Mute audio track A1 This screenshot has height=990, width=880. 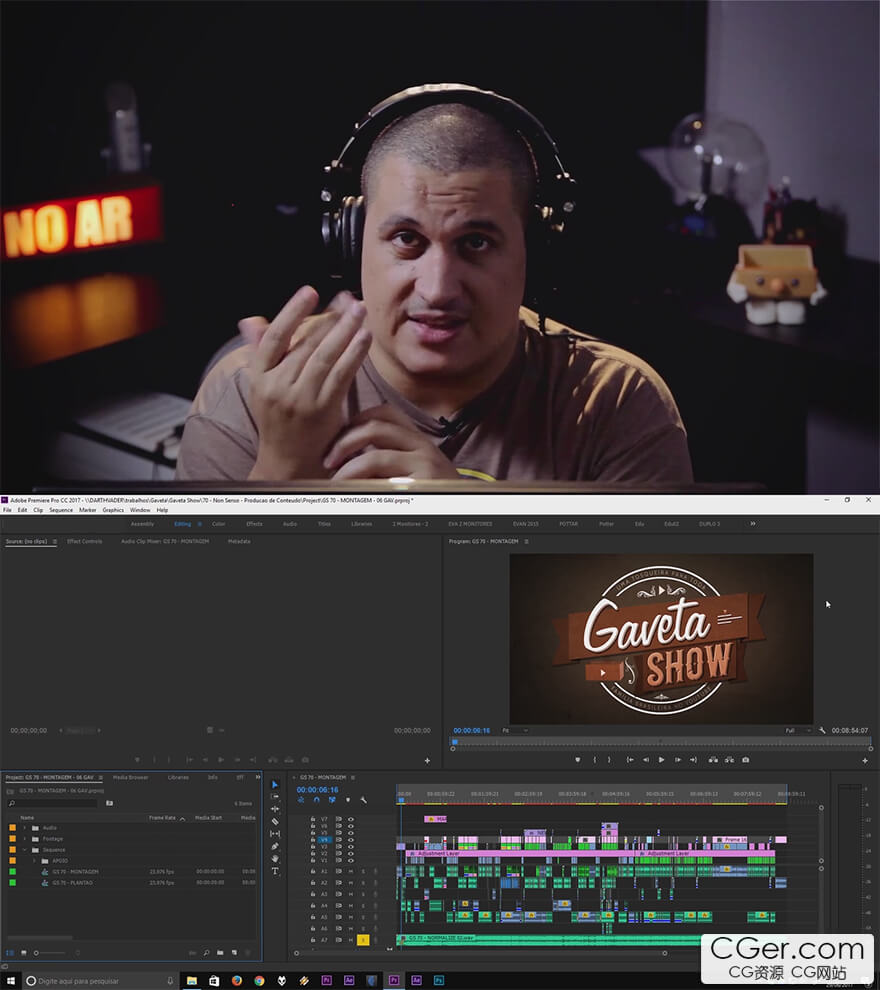tap(351, 871)
